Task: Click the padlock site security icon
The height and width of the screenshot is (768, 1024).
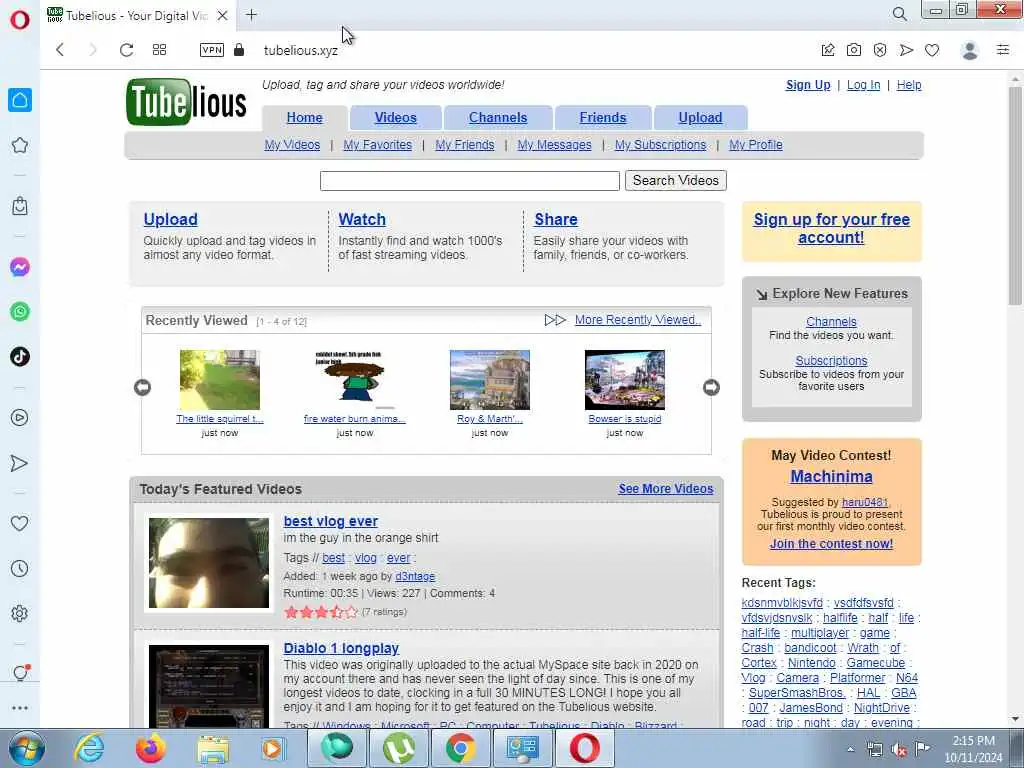Action: [239, 50]
